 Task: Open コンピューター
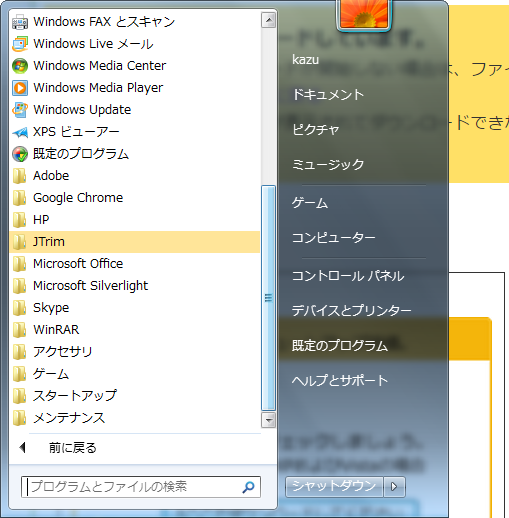(334, 238)
